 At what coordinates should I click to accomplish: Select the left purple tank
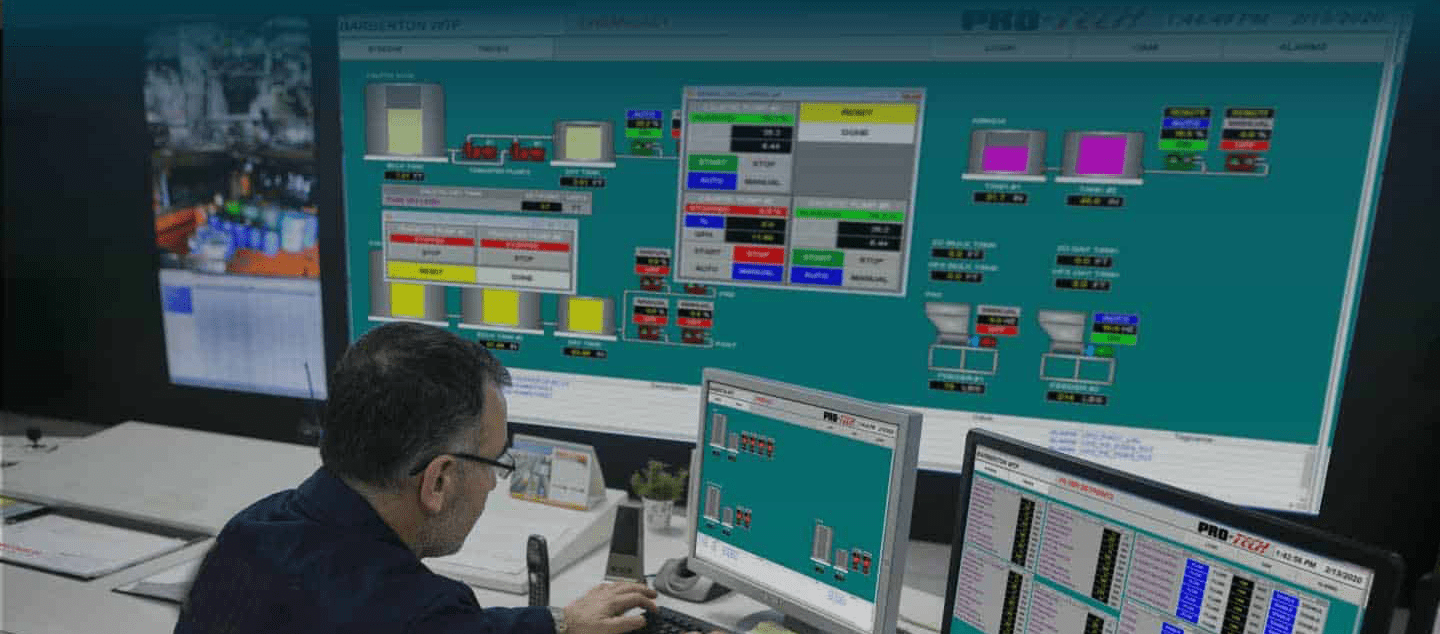coord(1006,153)
